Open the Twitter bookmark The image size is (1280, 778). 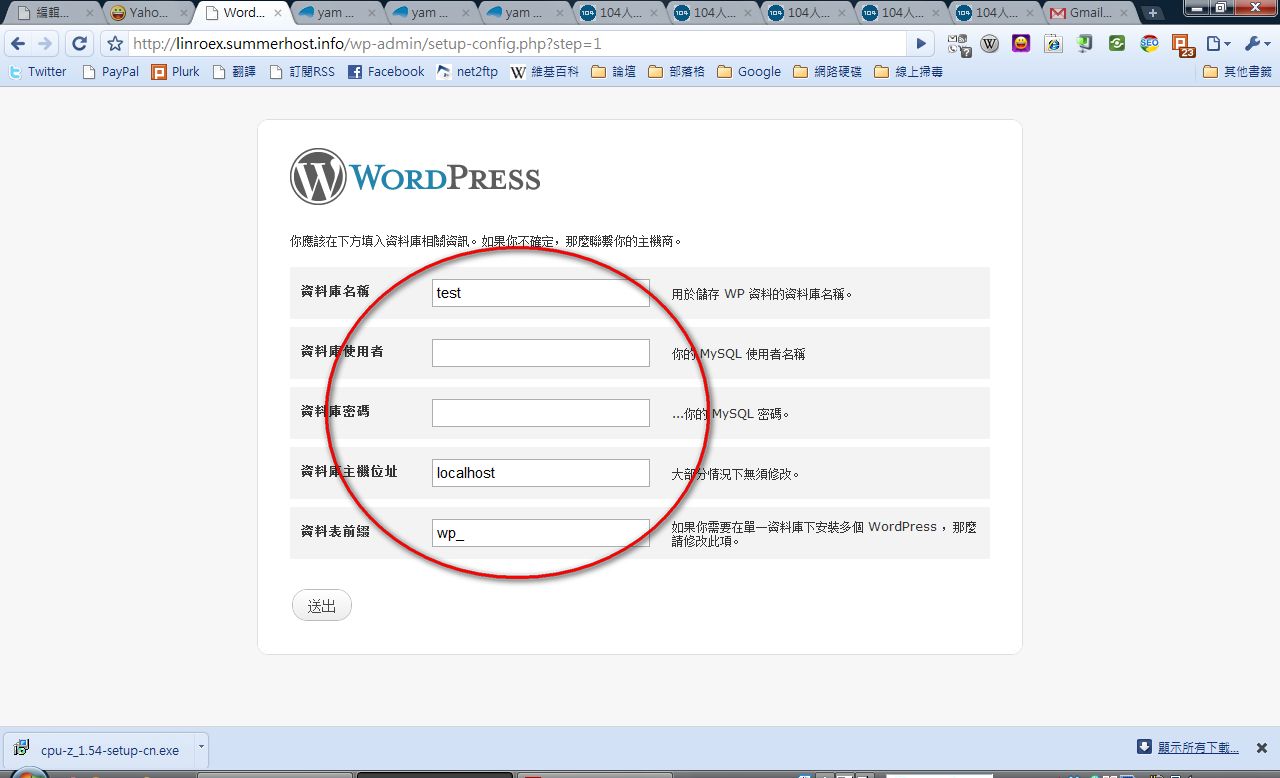pyautogui.click(x=38, y=72)
